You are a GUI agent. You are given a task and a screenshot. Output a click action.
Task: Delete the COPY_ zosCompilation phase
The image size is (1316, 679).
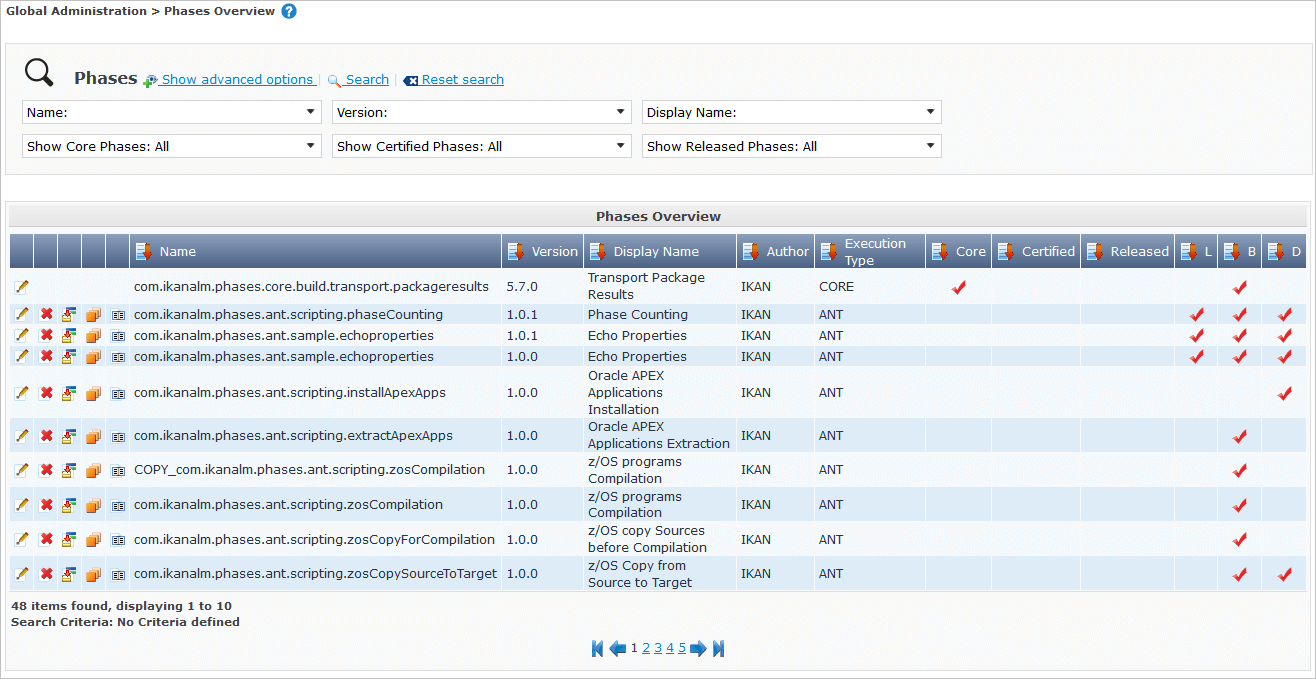point(46,470)
